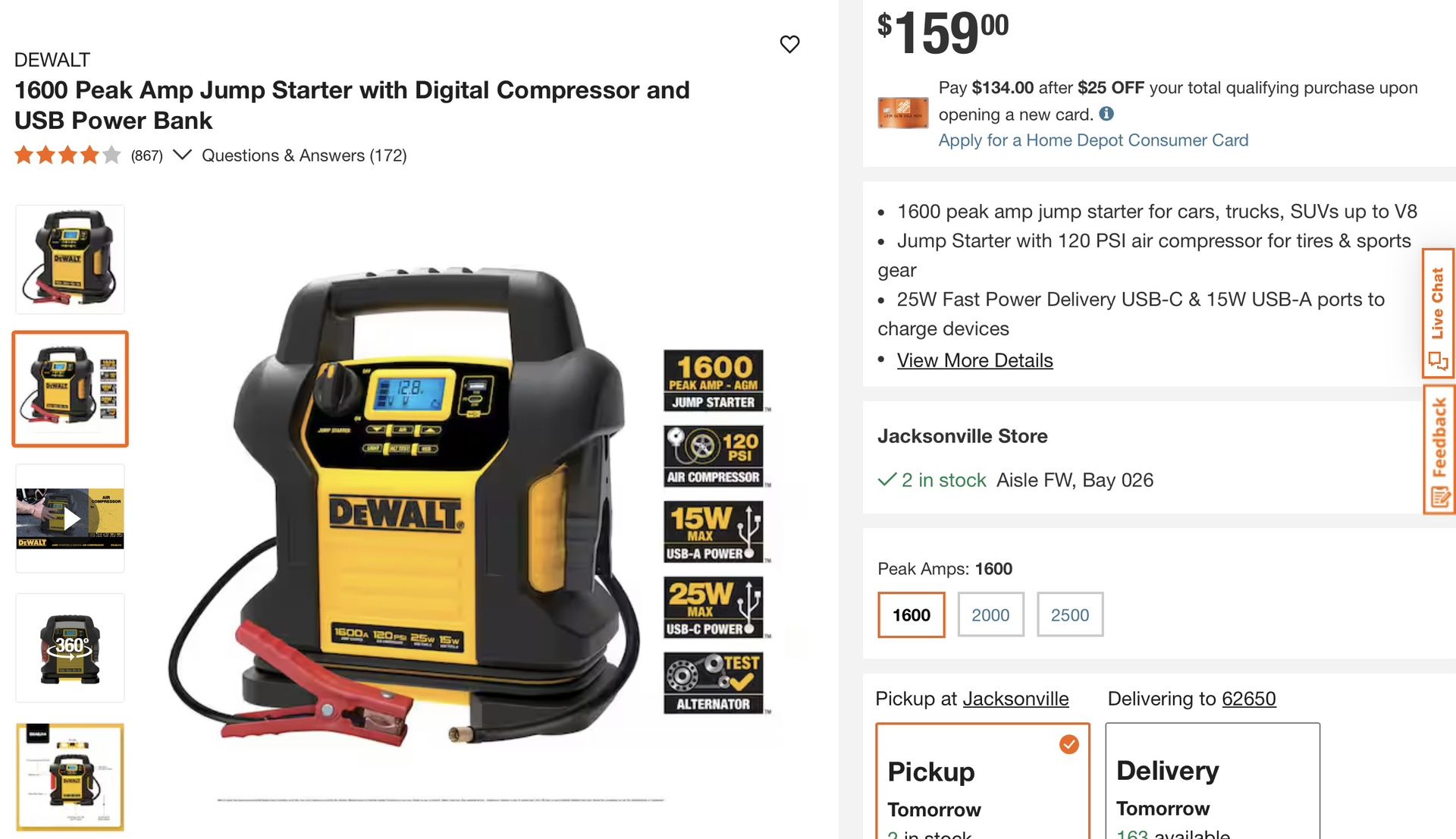Screen dimensions: 1456x839
Task: Select the 2500 peak amps option
Action: click(x=1069, y=614)
